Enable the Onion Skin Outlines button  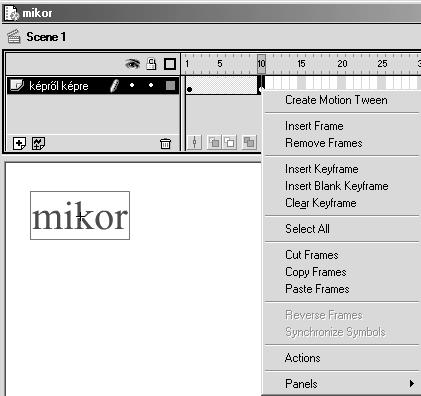(230, 143)
